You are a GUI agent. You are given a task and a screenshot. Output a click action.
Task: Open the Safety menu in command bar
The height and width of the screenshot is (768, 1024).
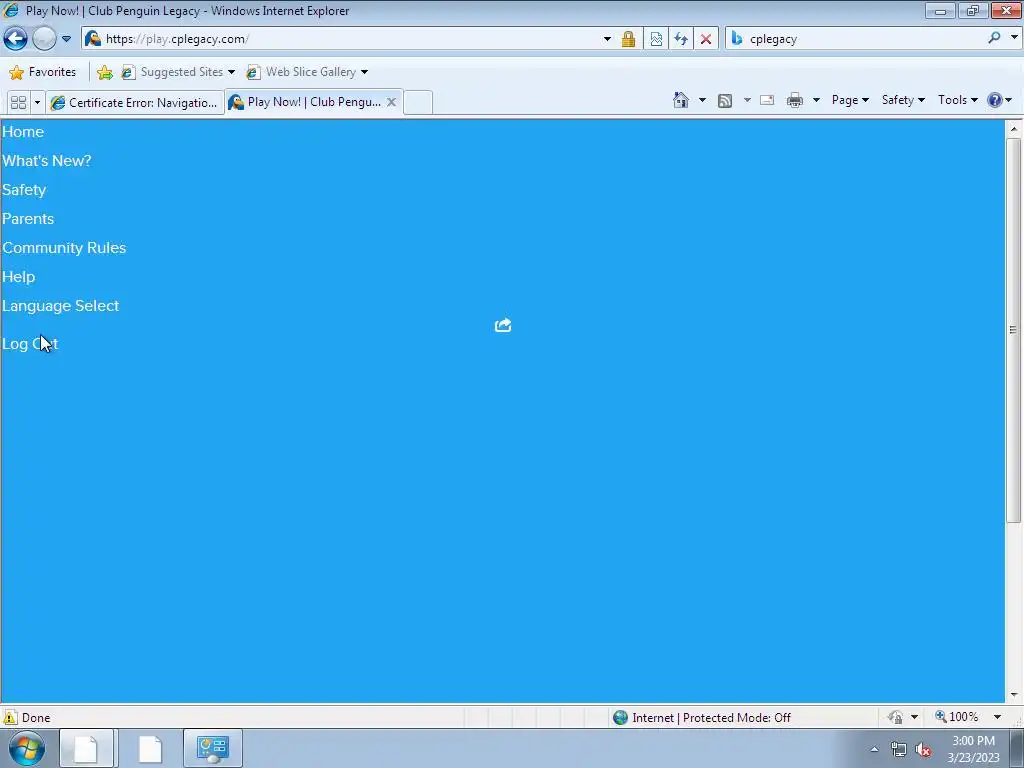click(x=903, y=100)
